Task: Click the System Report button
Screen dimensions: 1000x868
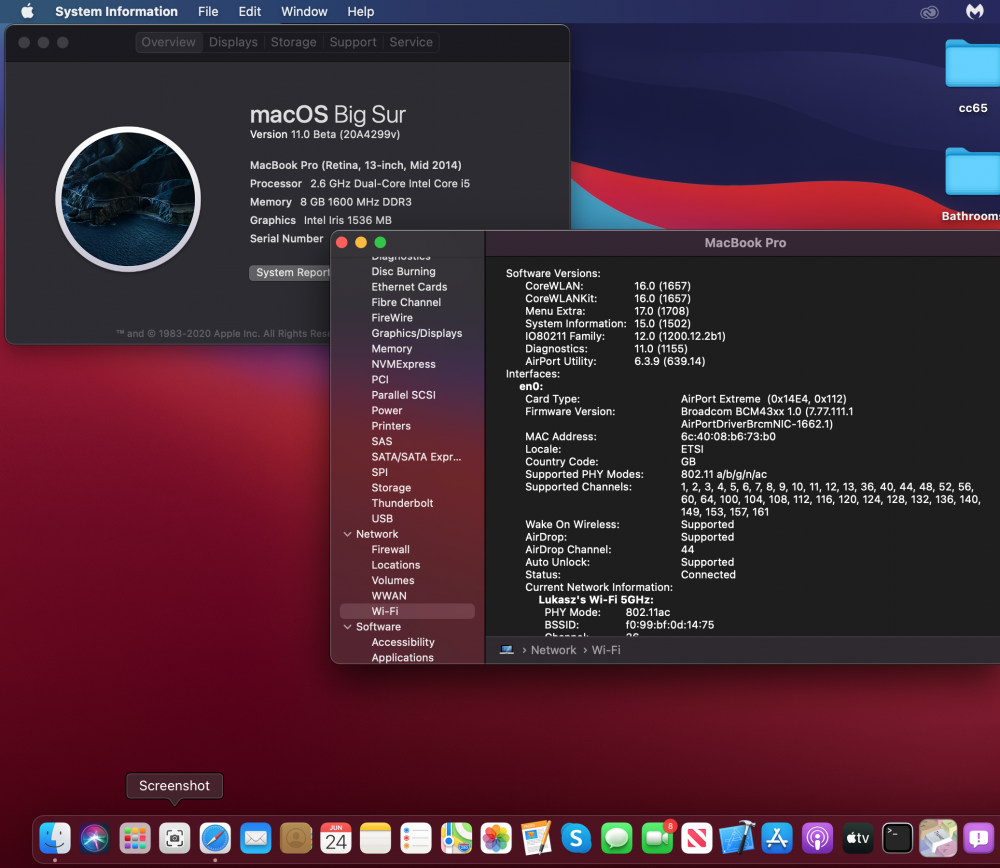Action: click(x=291, y=272)
